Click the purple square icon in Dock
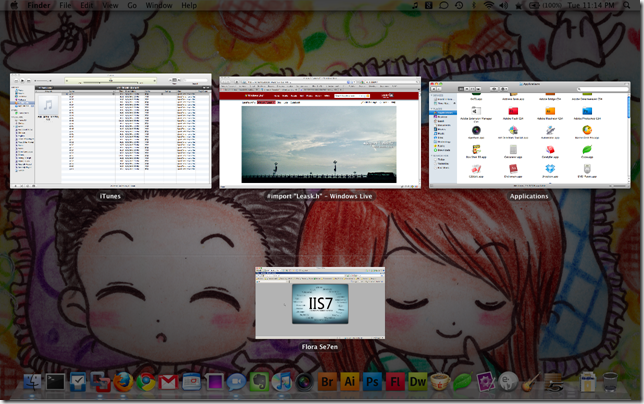Image resolution: width=644 pixels, height=404 pixels. click(214, 382)
